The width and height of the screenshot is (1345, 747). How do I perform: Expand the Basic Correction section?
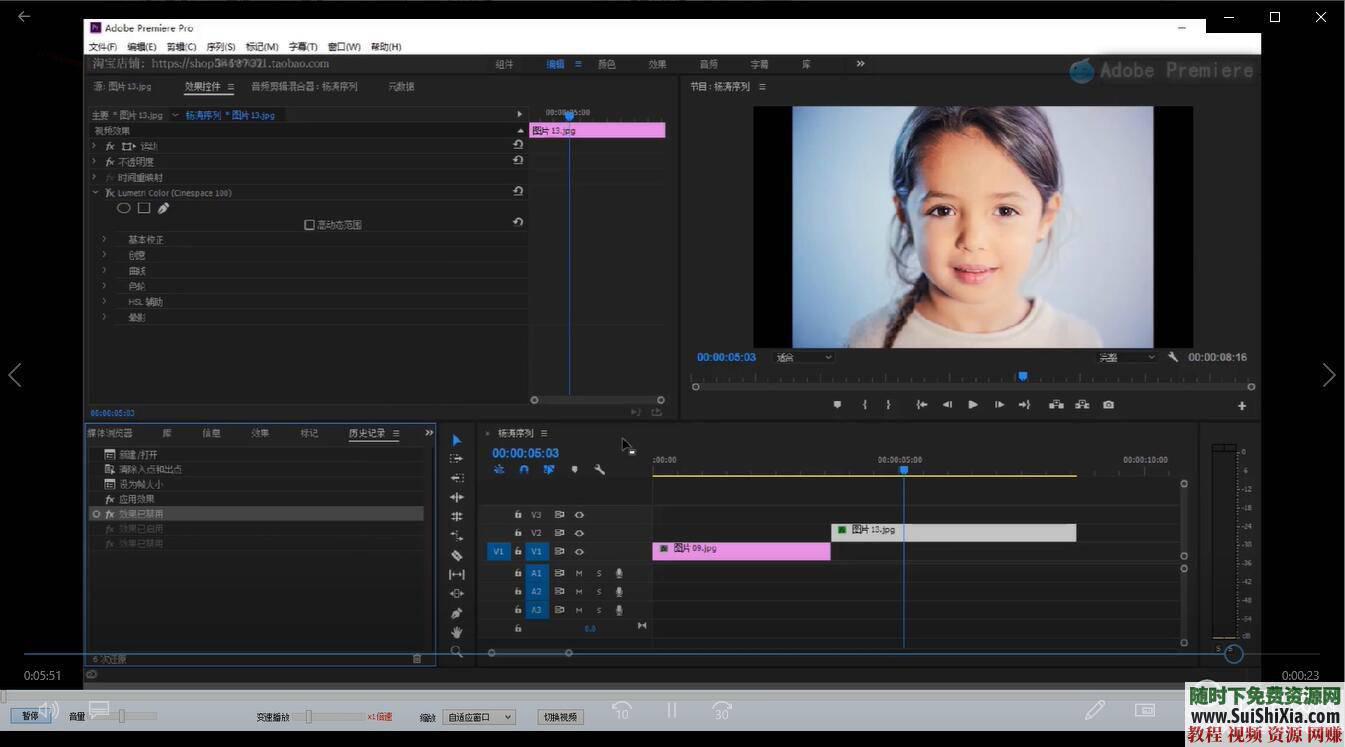[x=104, y=240]
